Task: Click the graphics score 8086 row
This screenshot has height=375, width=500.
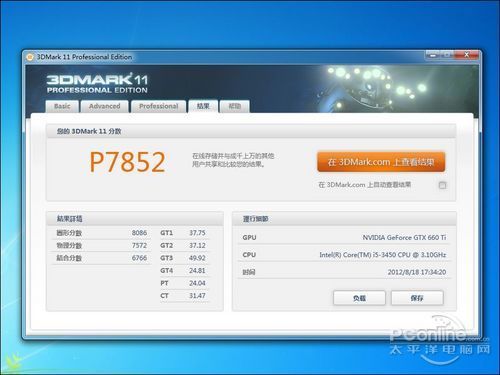Action: pyautogui.click(x=102, y=233)
